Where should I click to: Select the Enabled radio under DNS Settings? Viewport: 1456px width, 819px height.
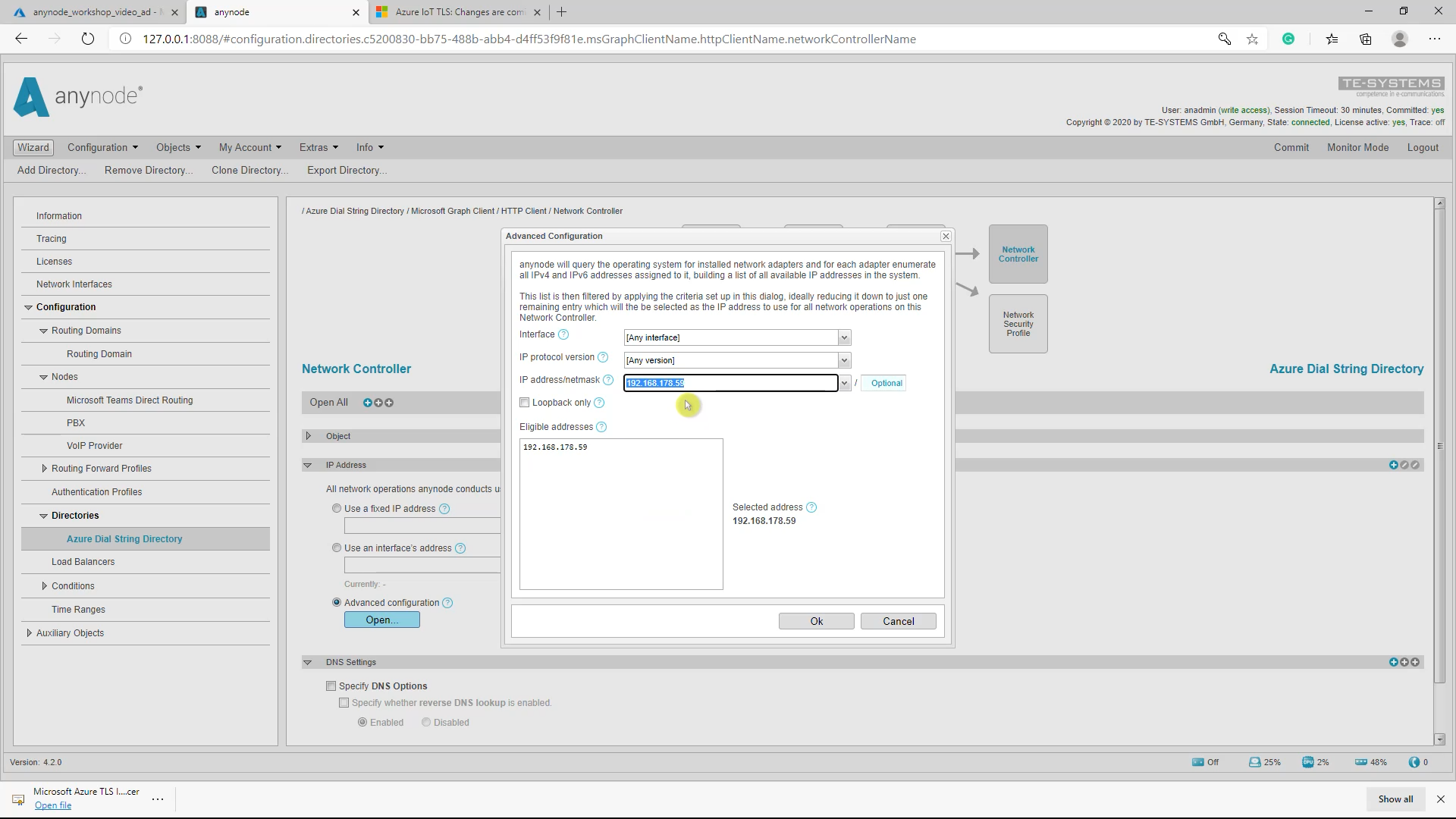pyautogui.click(x=362, y=723)
